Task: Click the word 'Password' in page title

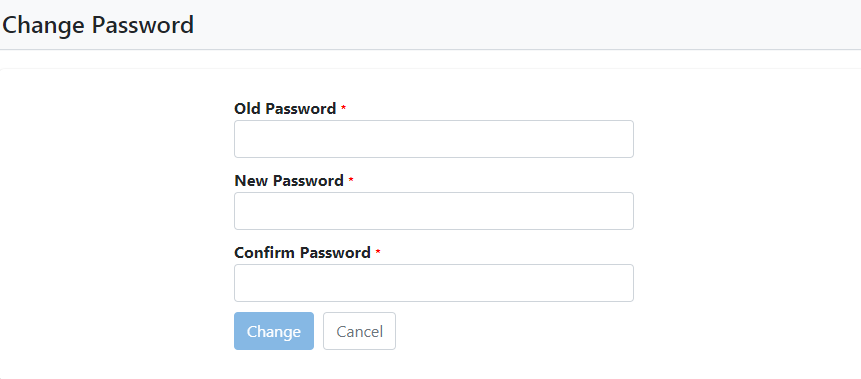Action: pyautogui.click(x=143, y=25)
